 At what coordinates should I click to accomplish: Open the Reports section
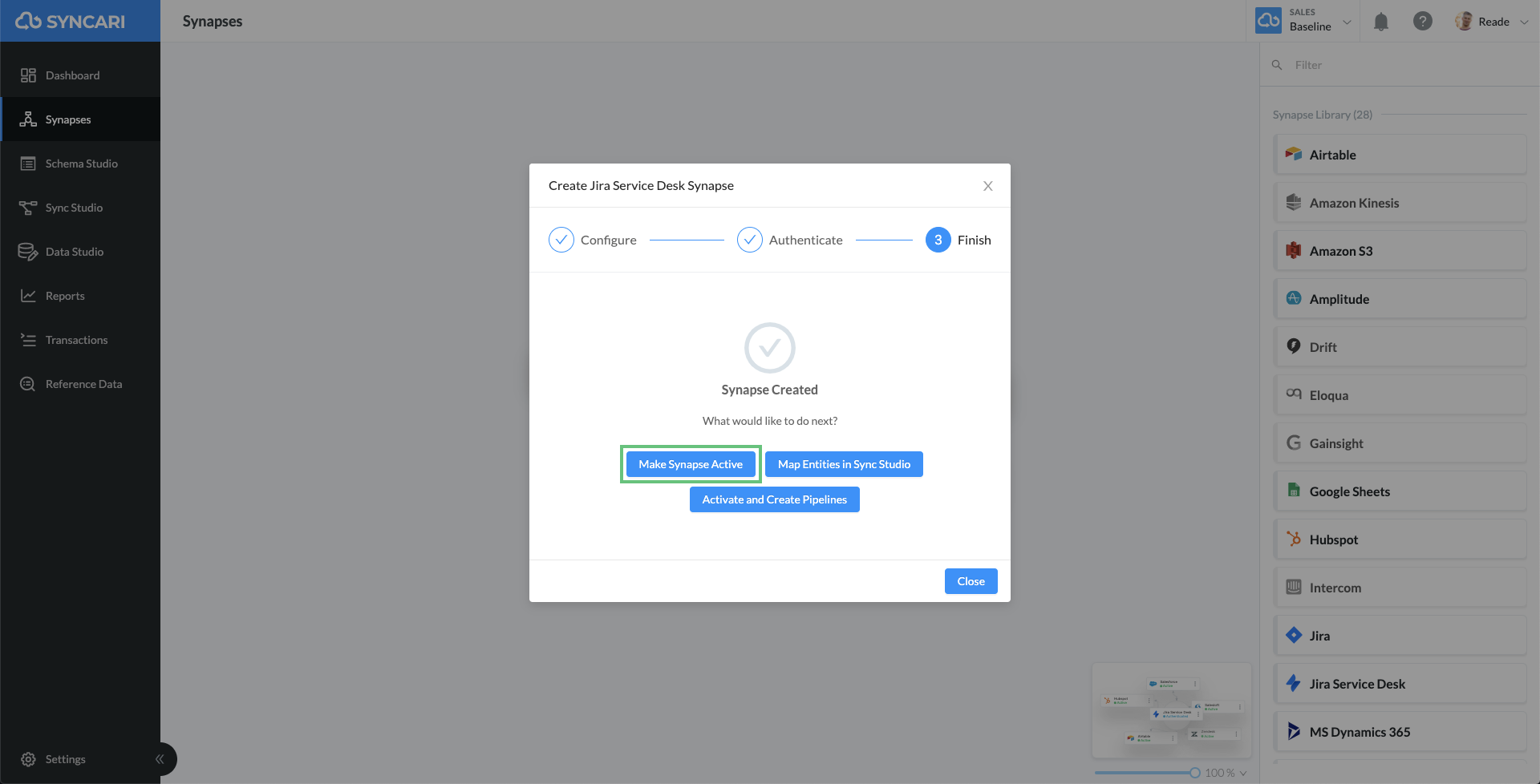(80, 296)
